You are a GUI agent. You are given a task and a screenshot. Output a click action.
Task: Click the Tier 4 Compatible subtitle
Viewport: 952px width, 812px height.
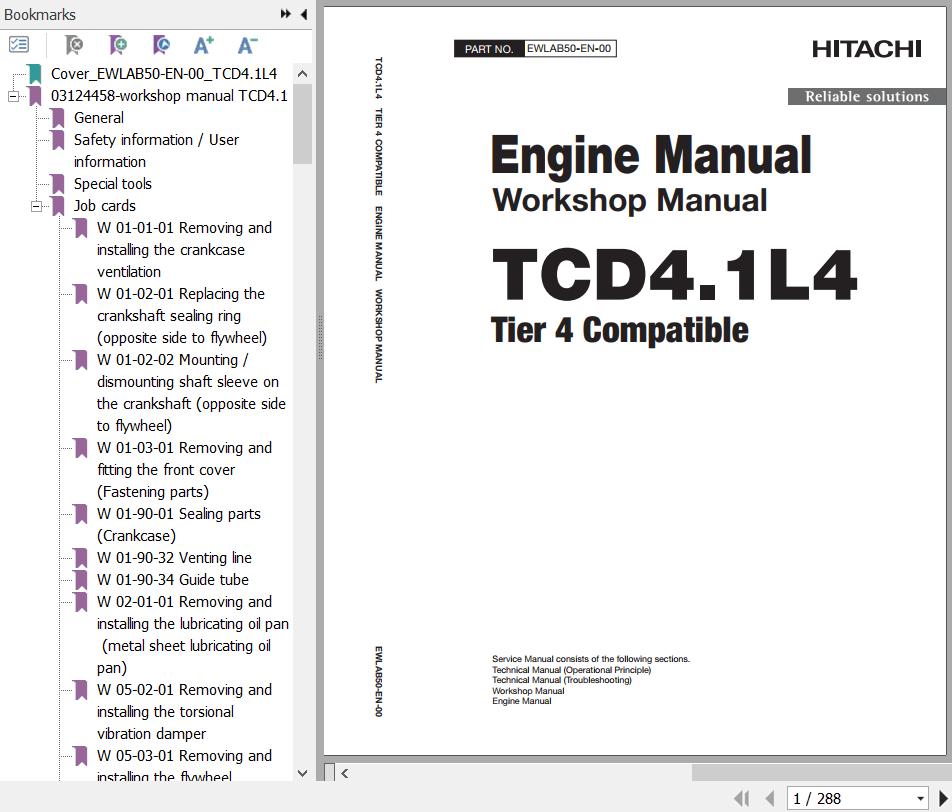(620, 330)
